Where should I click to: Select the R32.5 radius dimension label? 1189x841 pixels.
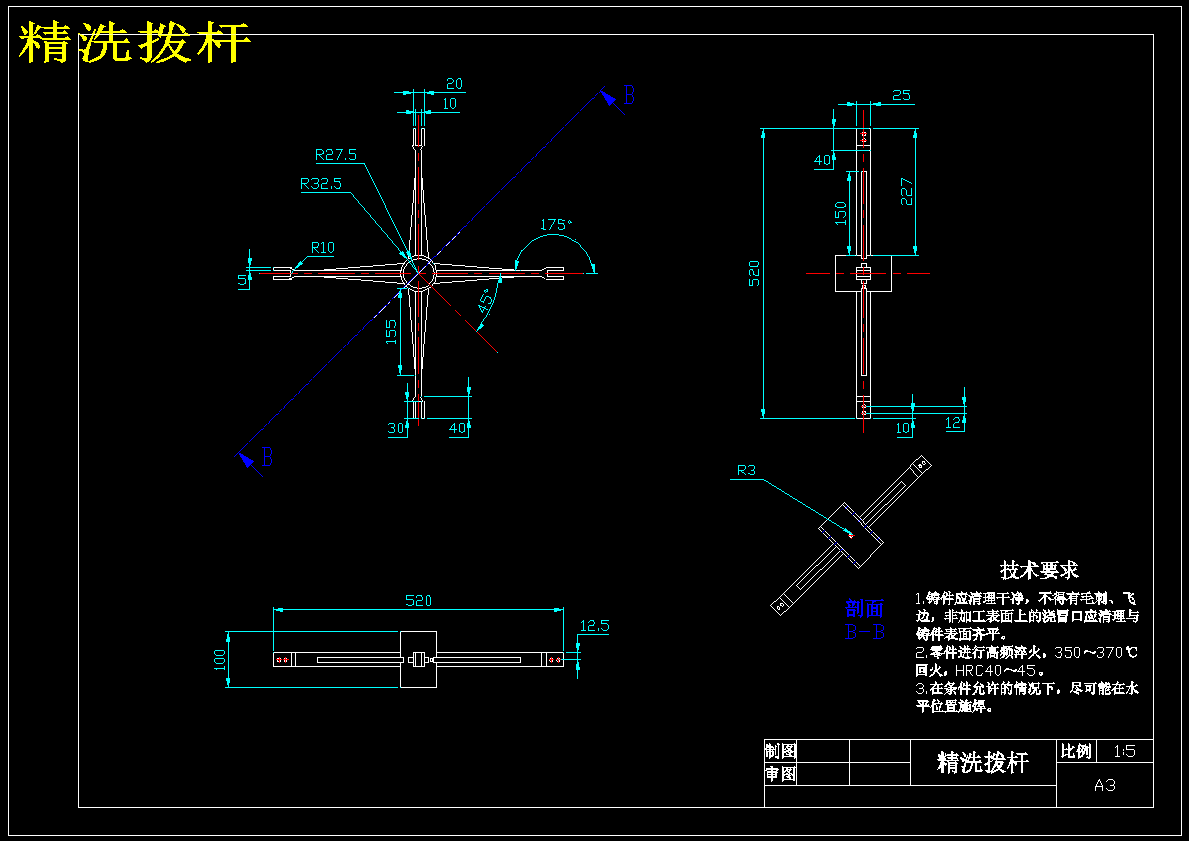pos(321,184)
